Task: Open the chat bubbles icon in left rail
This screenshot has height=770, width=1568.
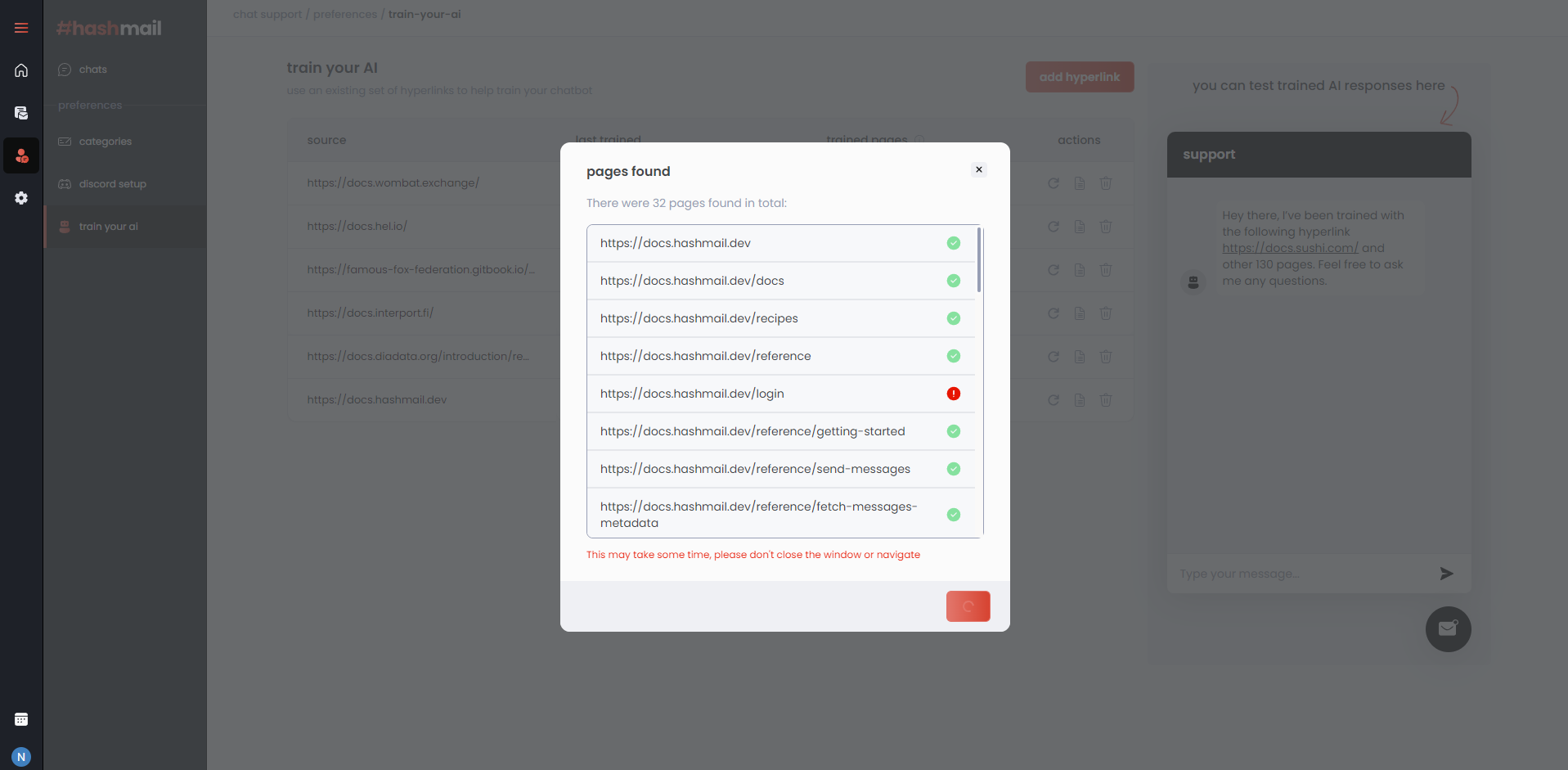Action: pyautogui.click(x=21, y=113)
